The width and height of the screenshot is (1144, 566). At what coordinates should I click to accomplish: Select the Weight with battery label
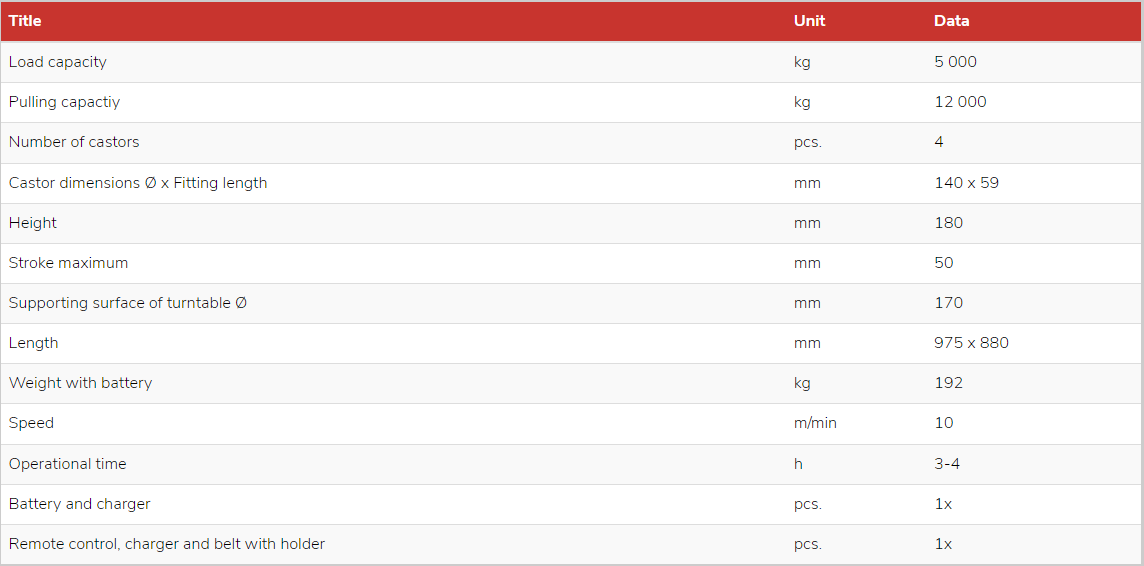click(80, 384)
